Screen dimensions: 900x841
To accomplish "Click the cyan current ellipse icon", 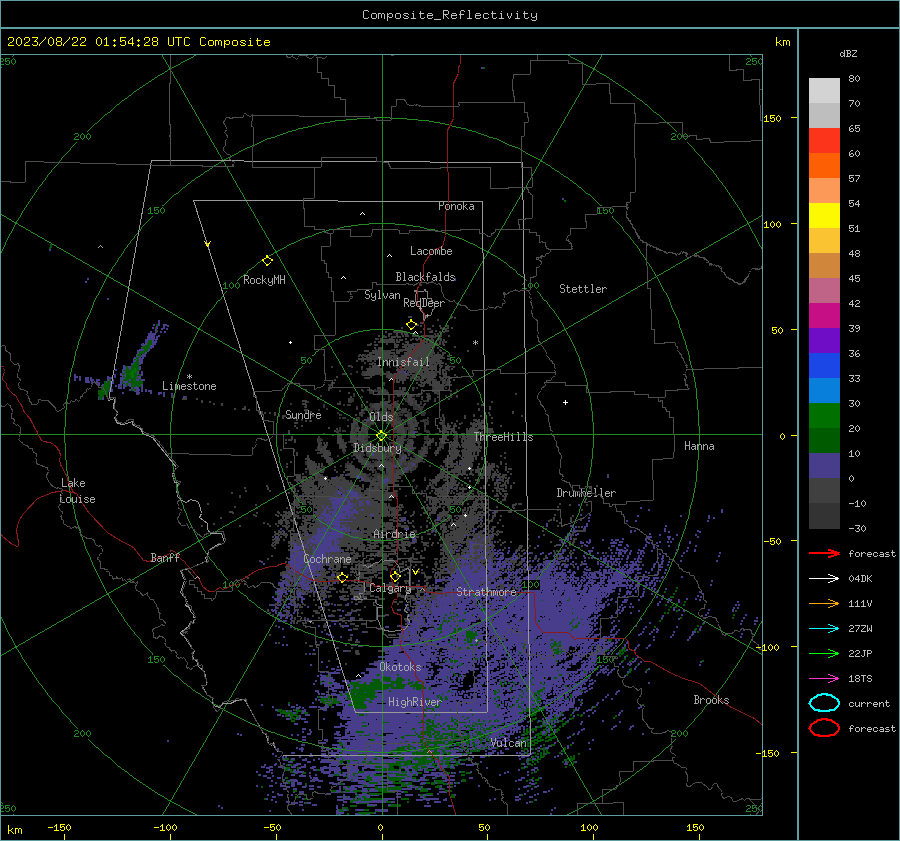I will point(824,703).
